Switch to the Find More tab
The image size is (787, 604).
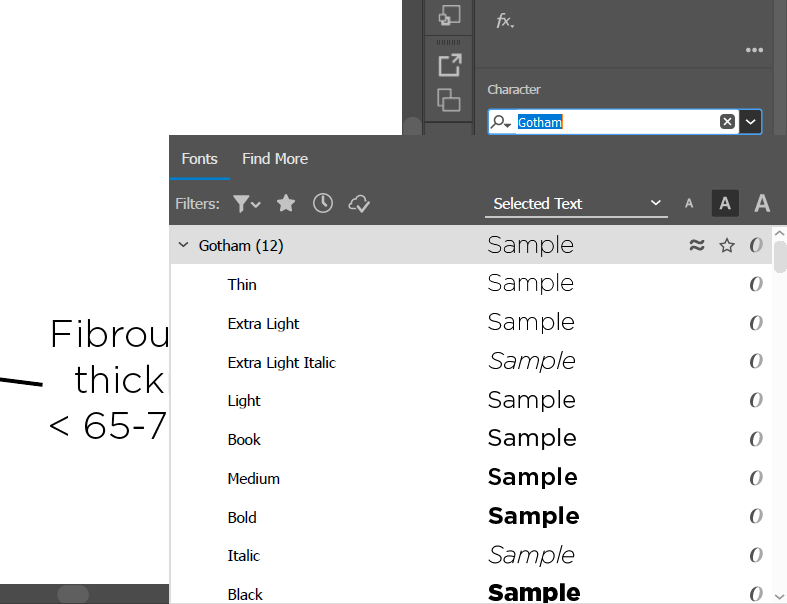point(275,159)
